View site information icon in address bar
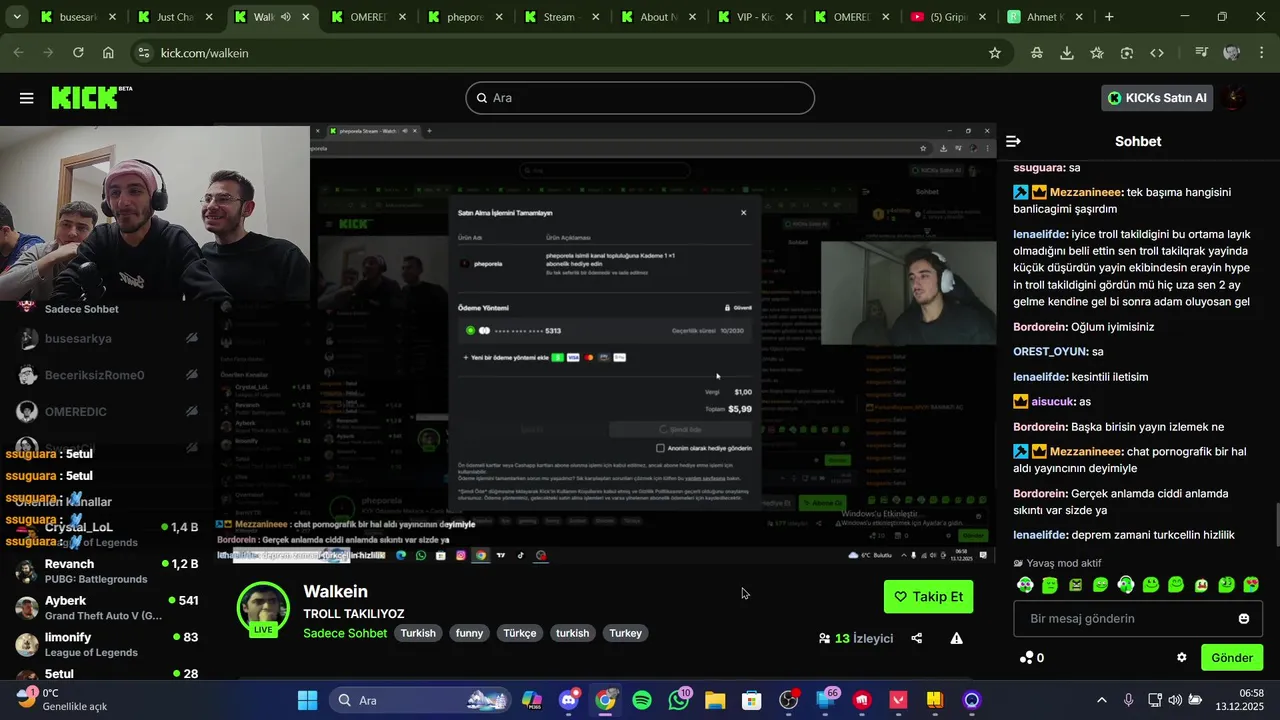 pyautogui.click(x=144, y=53)
